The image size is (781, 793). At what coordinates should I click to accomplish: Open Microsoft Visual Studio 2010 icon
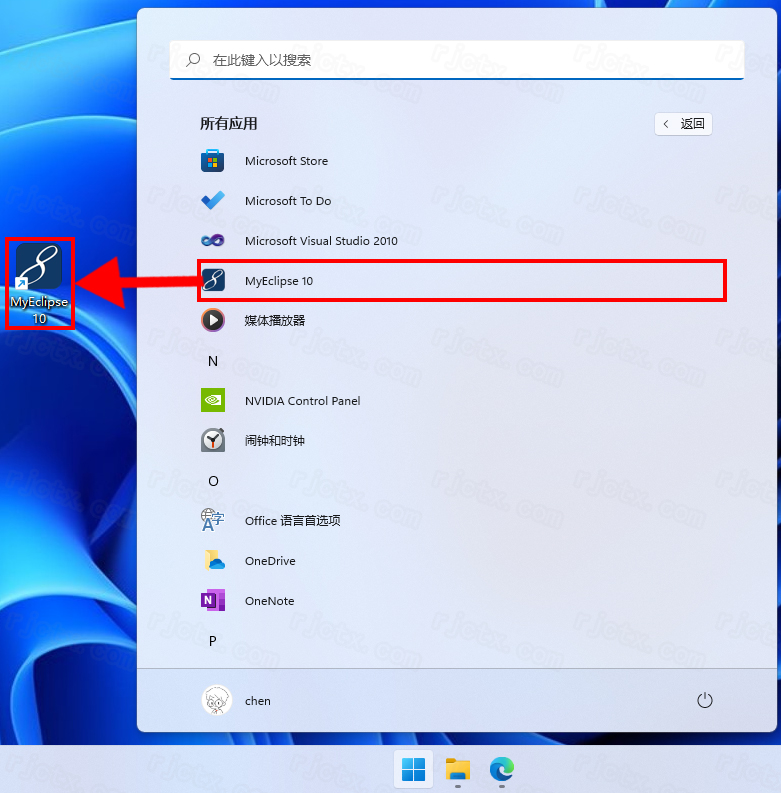[213, 241]
